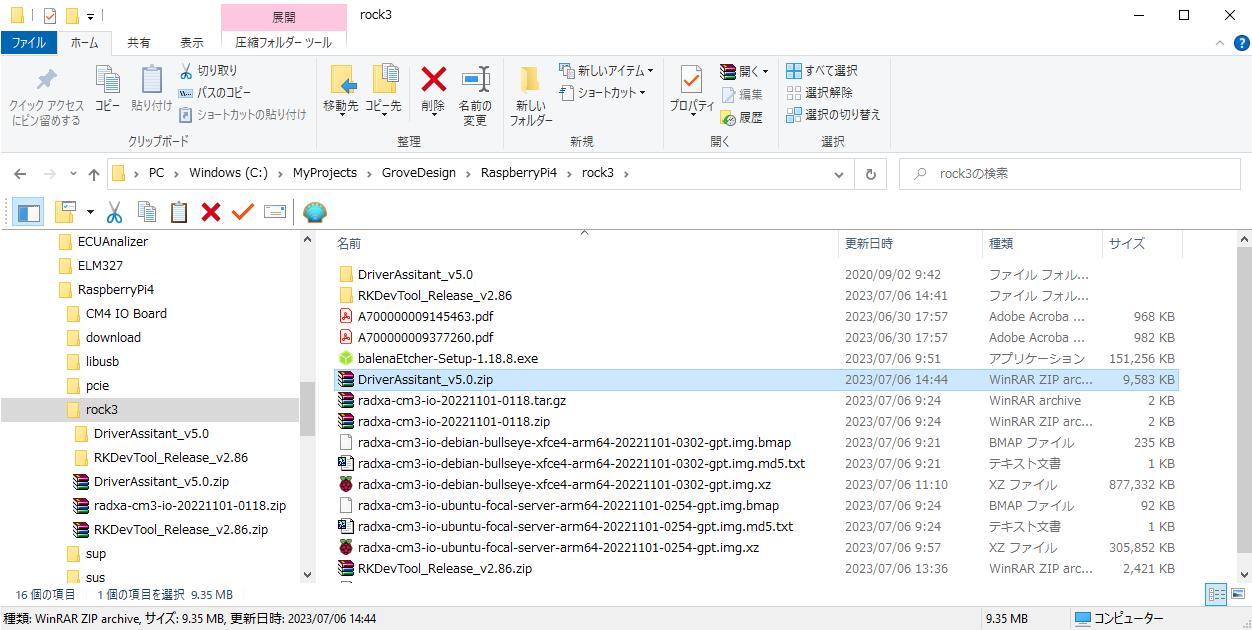Click the コピー icon in clipboard group
Screen dimensions: 1252x630
coord(107,80)
